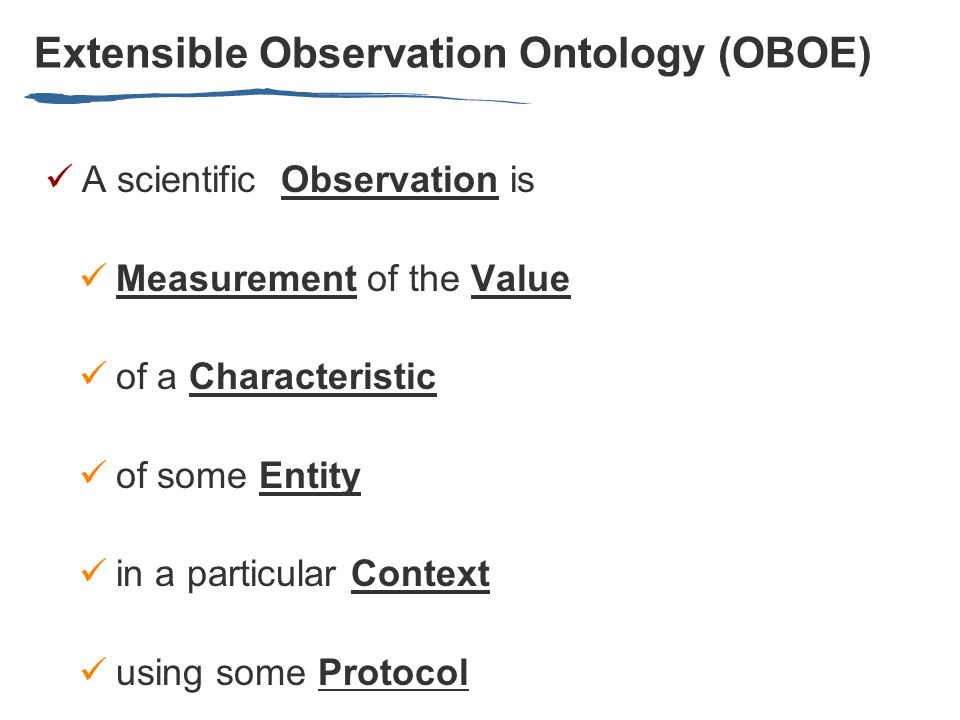Click the underlined word Entity
The height and width of the screenshot is (720, 960).
pyautogui.click(x=310, y=478)
